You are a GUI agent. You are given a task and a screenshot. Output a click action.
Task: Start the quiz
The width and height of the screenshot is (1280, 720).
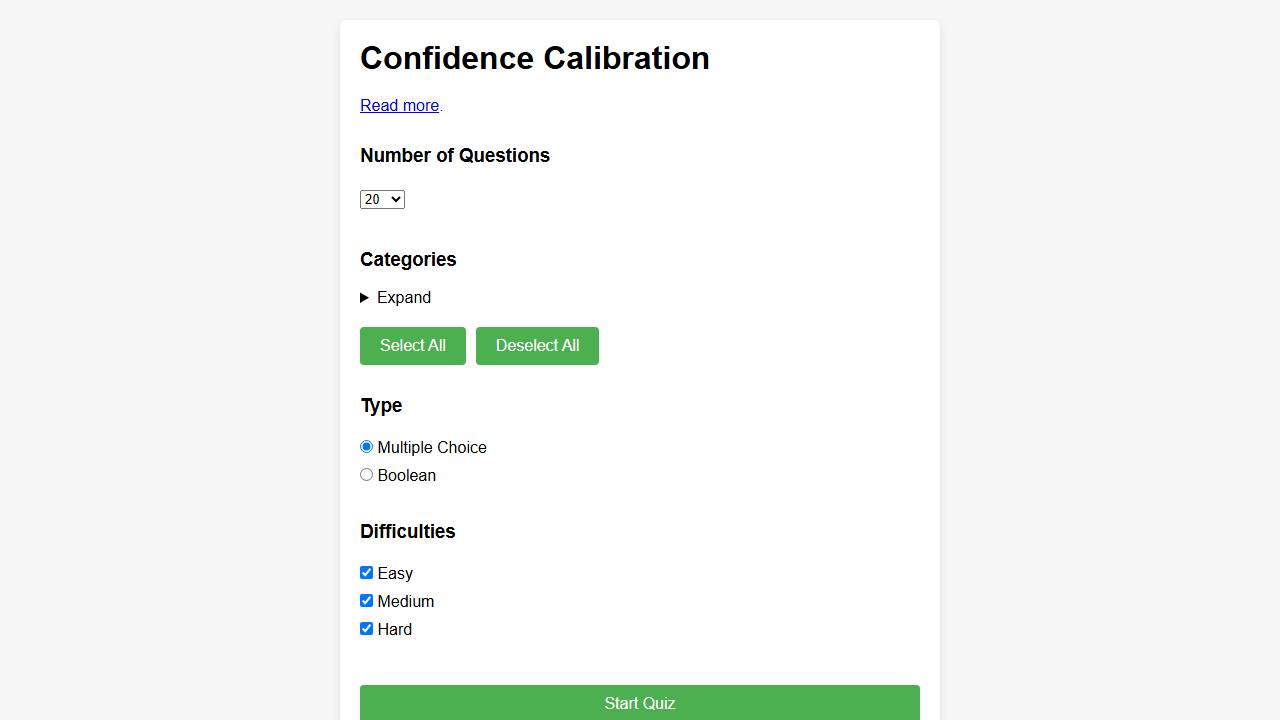(x=640, y=703)
